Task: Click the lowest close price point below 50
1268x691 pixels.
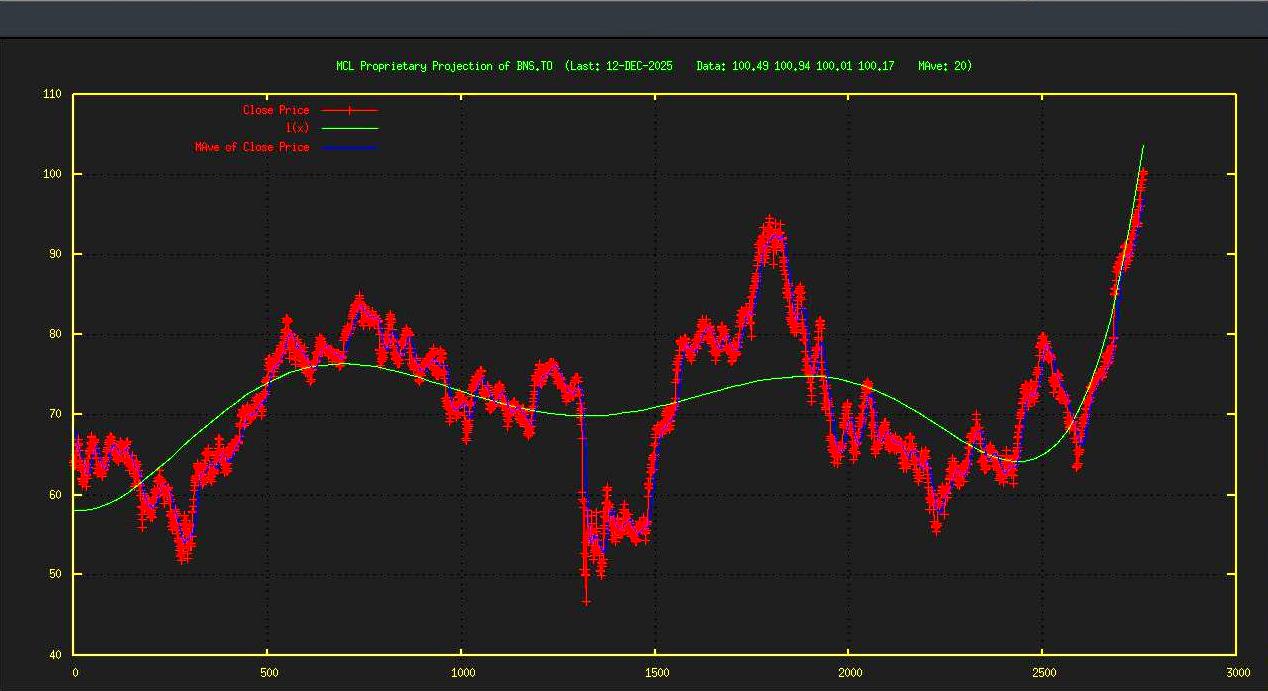Action: point(586,601)
